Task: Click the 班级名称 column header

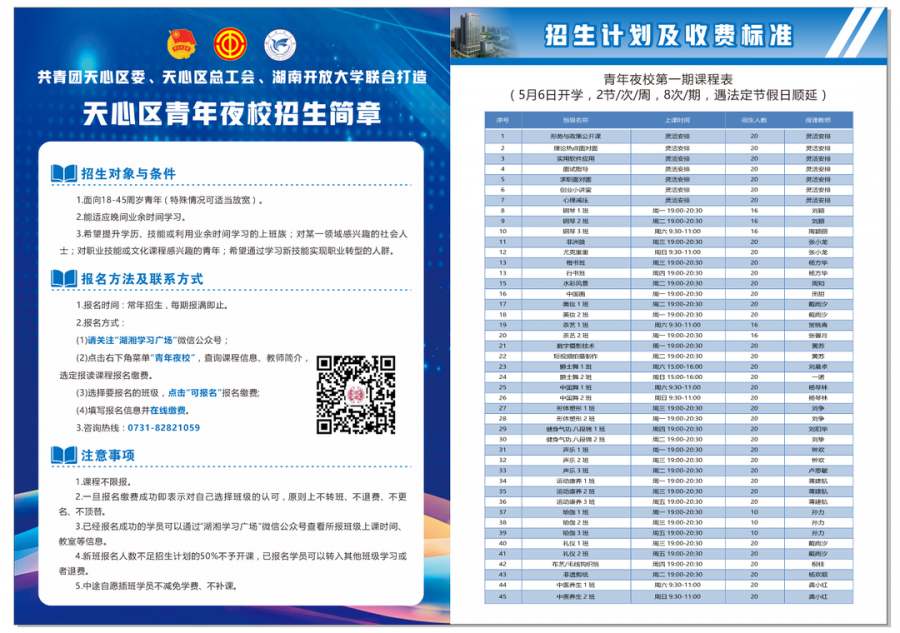Action: [x=576, y=120]
